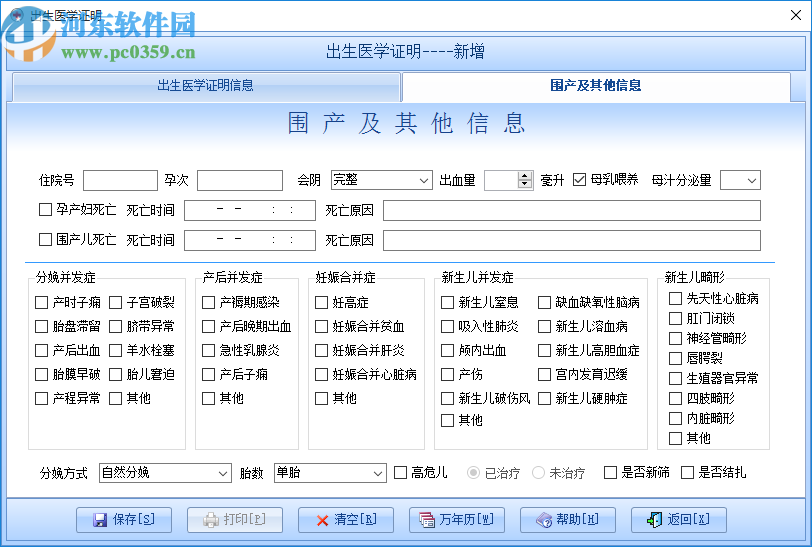Screen dimensions: 812x547
Task: Check the 肛门闭锁 checkbox
Action: tap(675, 319)
